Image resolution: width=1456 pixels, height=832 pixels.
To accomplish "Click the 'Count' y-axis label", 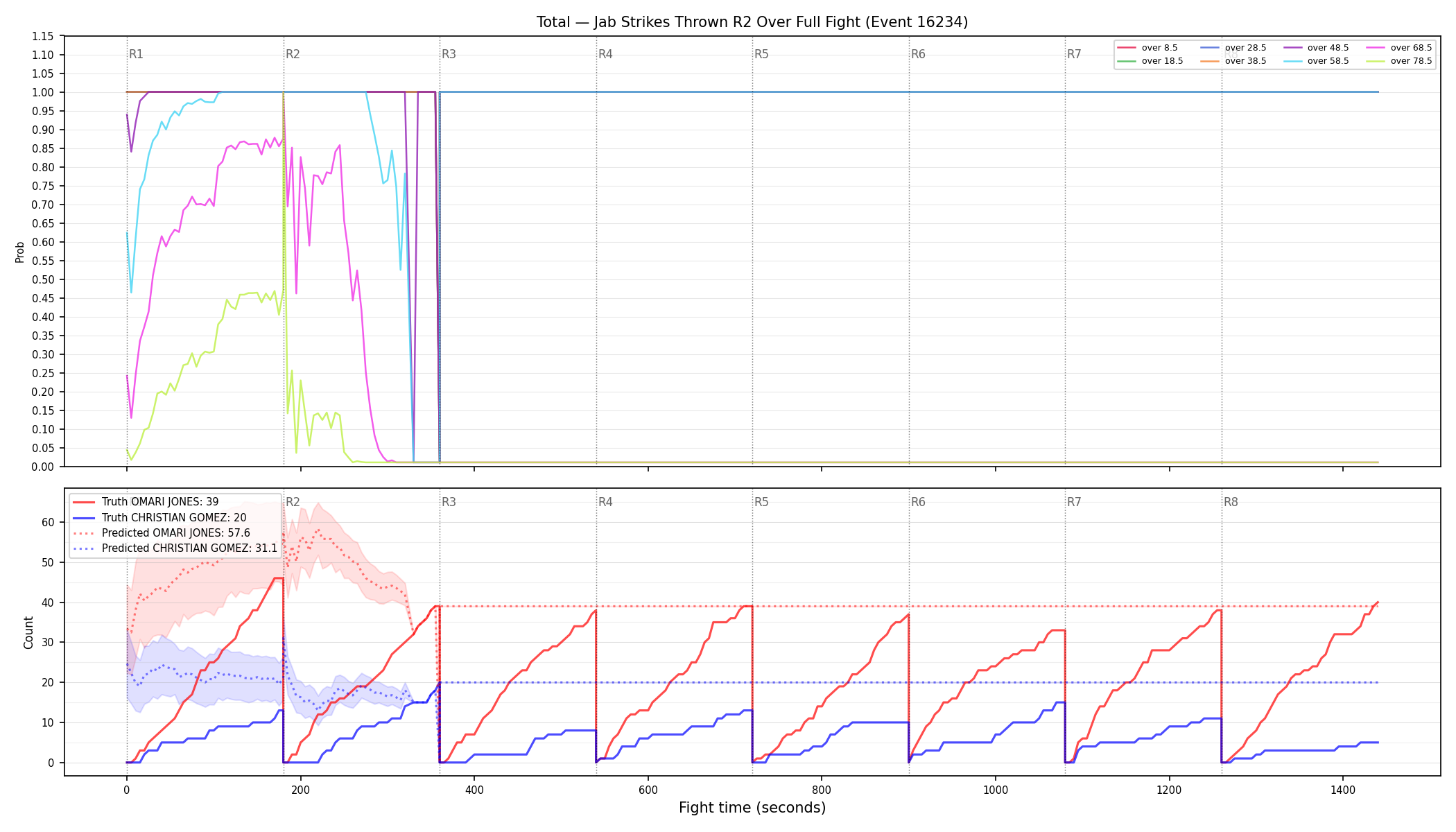I will [x=28, y=632].
